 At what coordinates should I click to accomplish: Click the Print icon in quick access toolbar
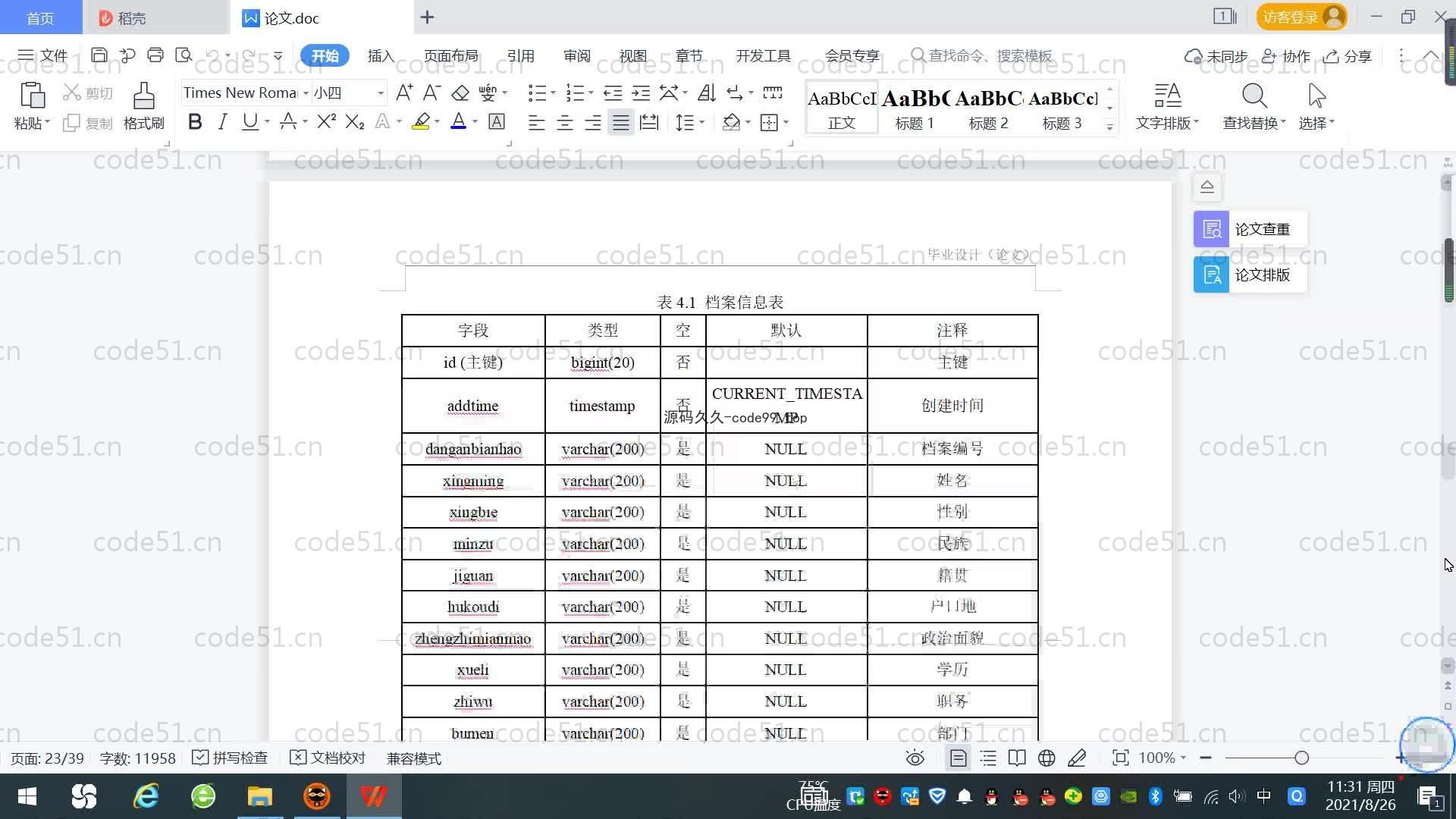coord(155,55)
